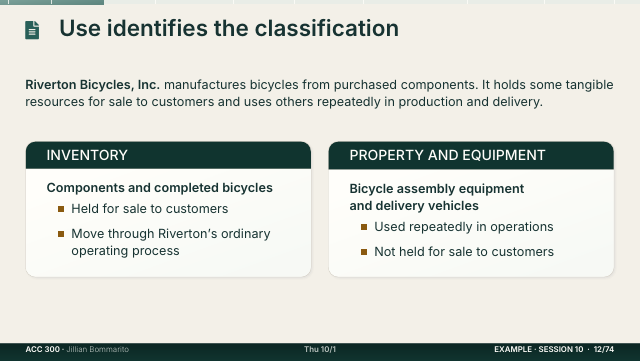640x361 pixels.
Task: Click the line 'resources for sale to customers and uses others'
Action: pos(169,102)
